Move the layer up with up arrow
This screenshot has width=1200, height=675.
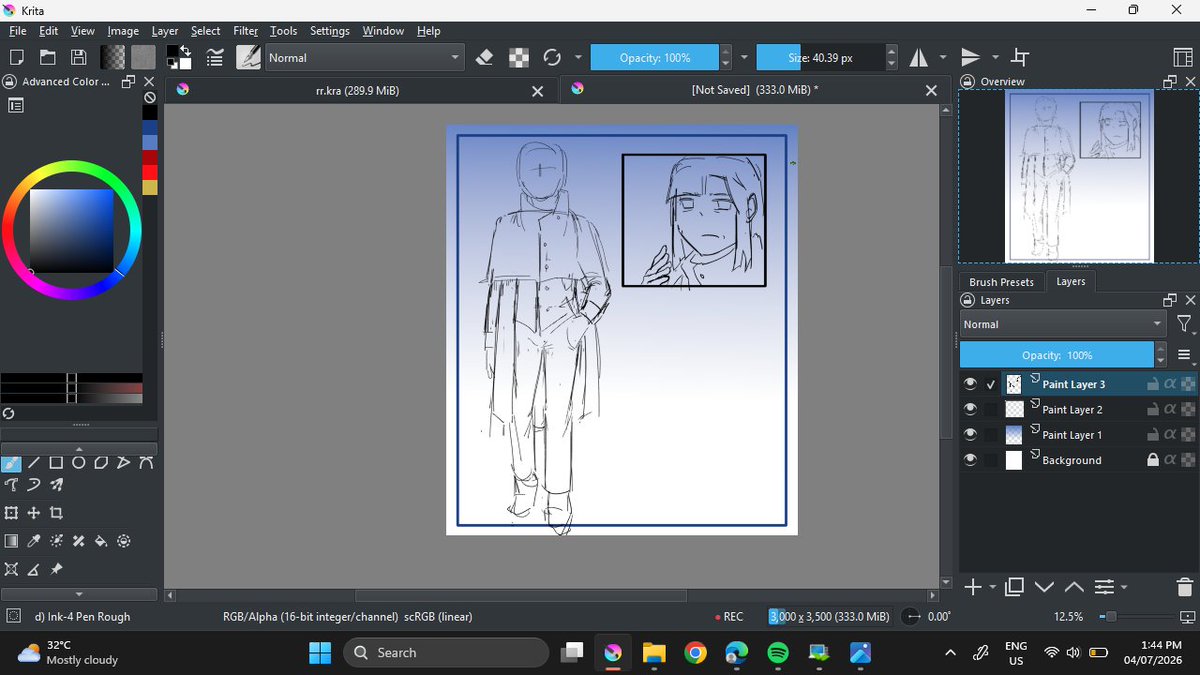tap(1074, 587)
